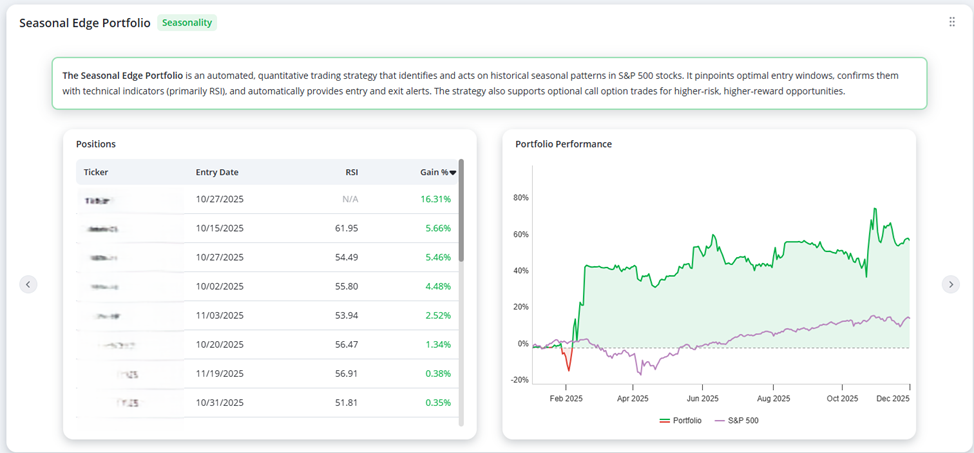Screen dimensions: 974x453
Task: Click the Portfolio Performance chart heading
Action: pyautogui.click(x=563, y=144)
